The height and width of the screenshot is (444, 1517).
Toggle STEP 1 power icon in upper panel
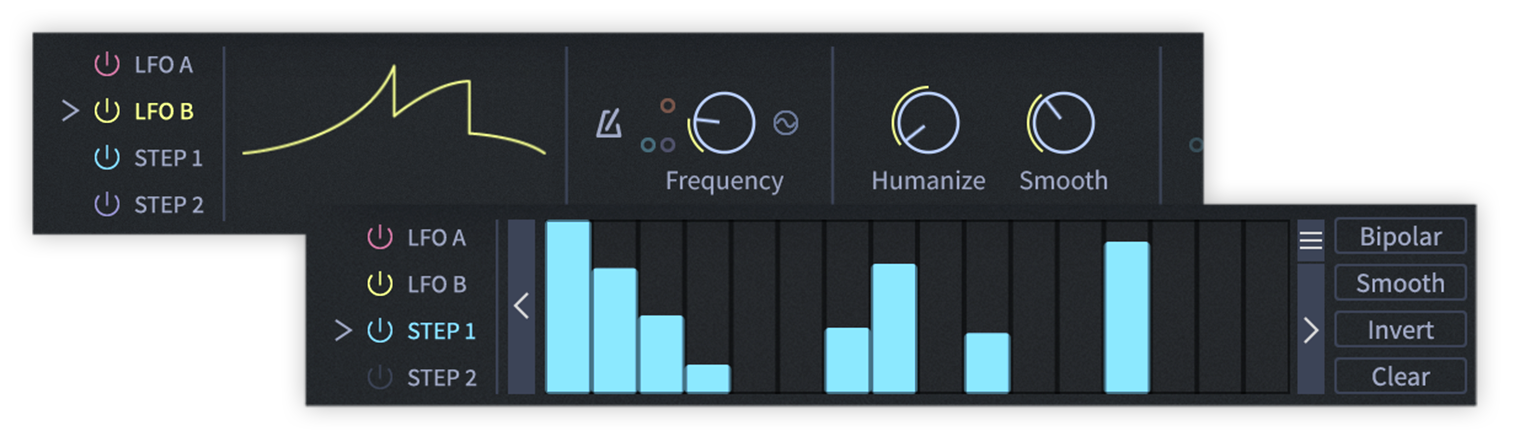click(x=106, y=158)
